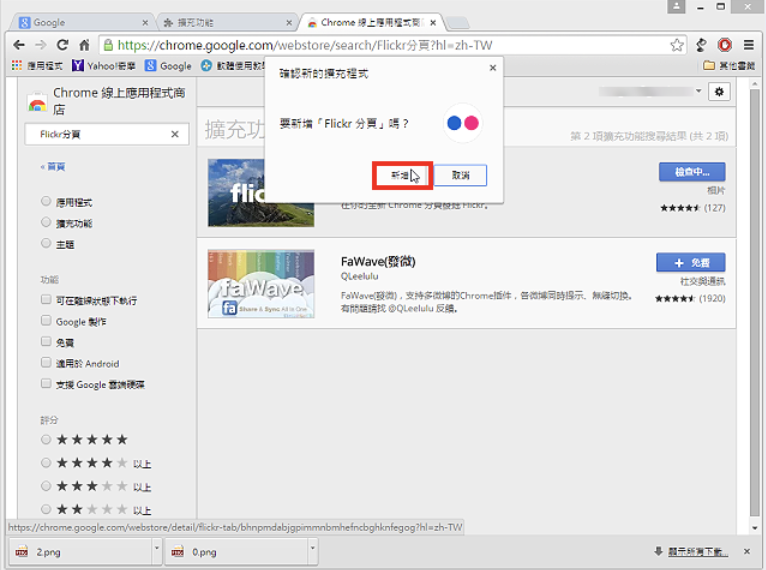Click the QLeelulu developer name
The height and width of the screenshot is (570, 766).
pyautogui.click(x=360, y=276)
